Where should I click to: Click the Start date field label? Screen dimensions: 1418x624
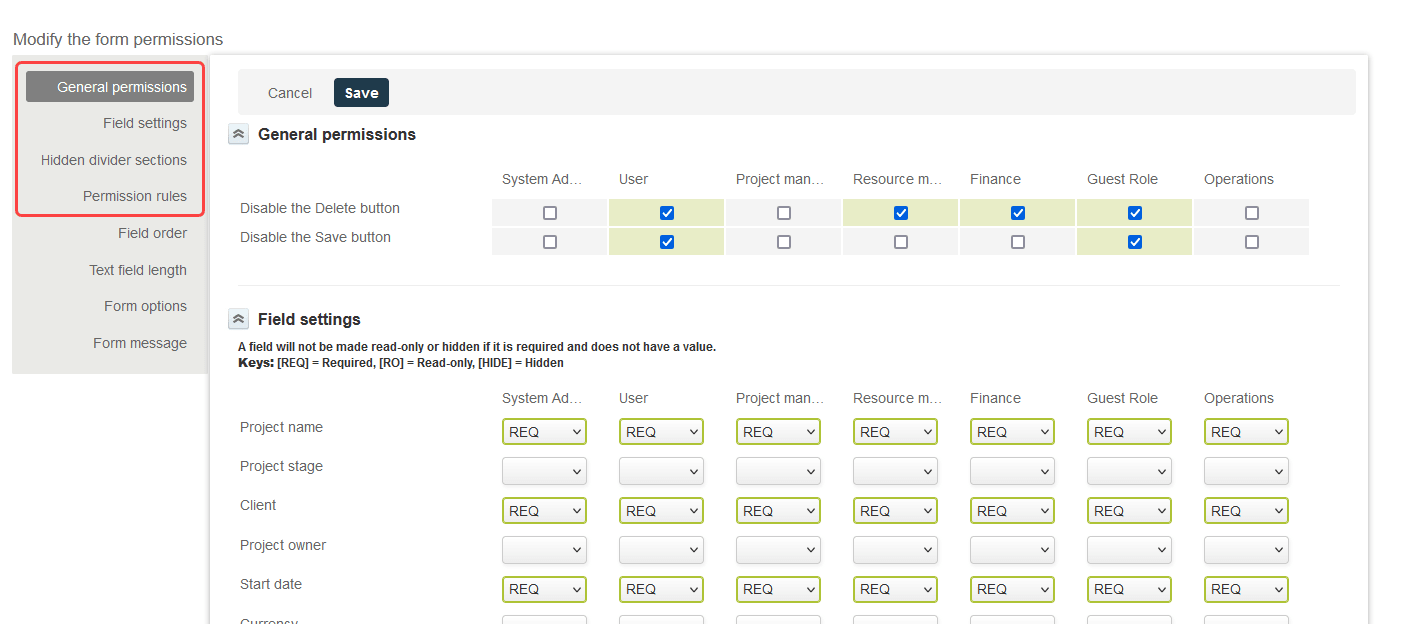click(x=271, y=584)
